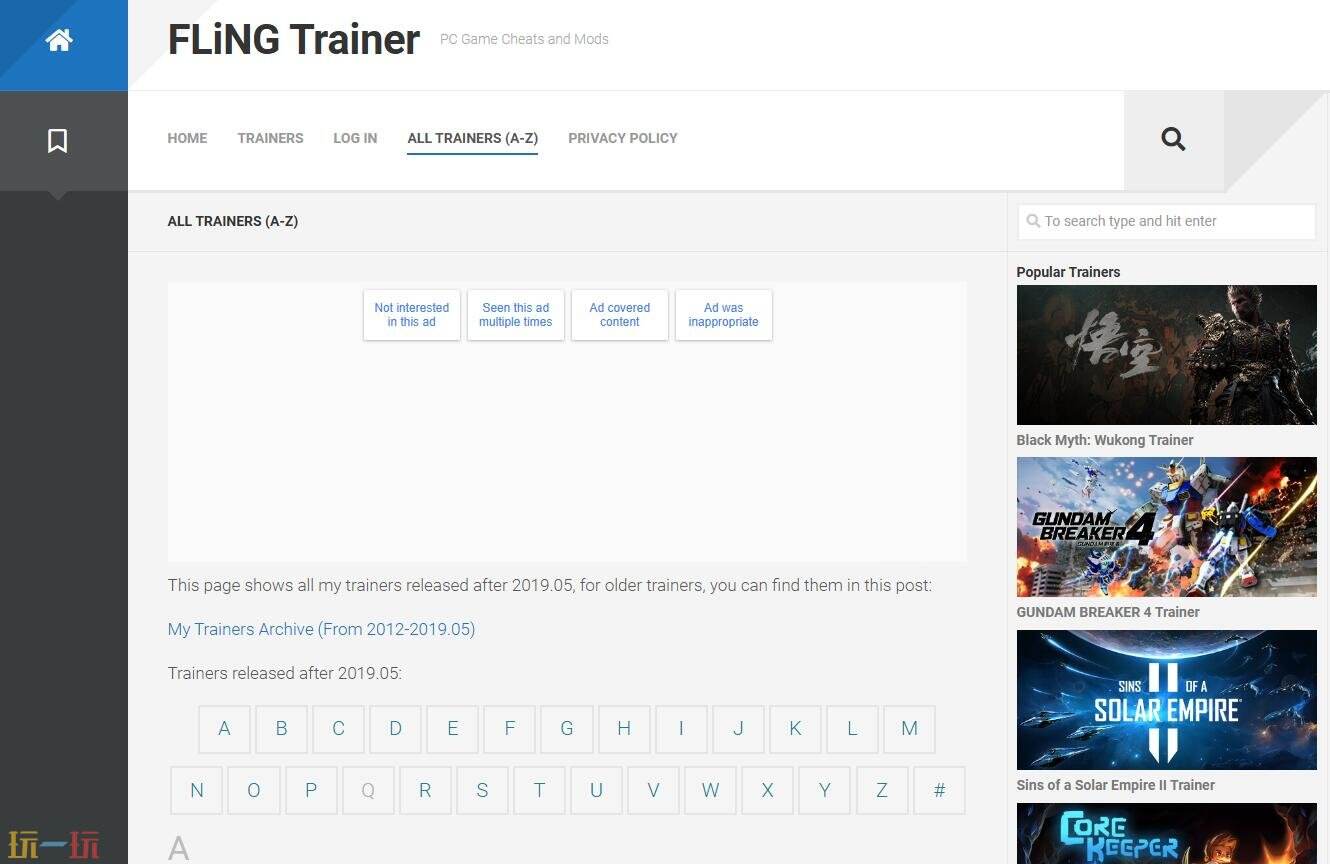Report 'Ad covered content' option
The width and height of the screenshot is (1330, 864).
(619, 315)
